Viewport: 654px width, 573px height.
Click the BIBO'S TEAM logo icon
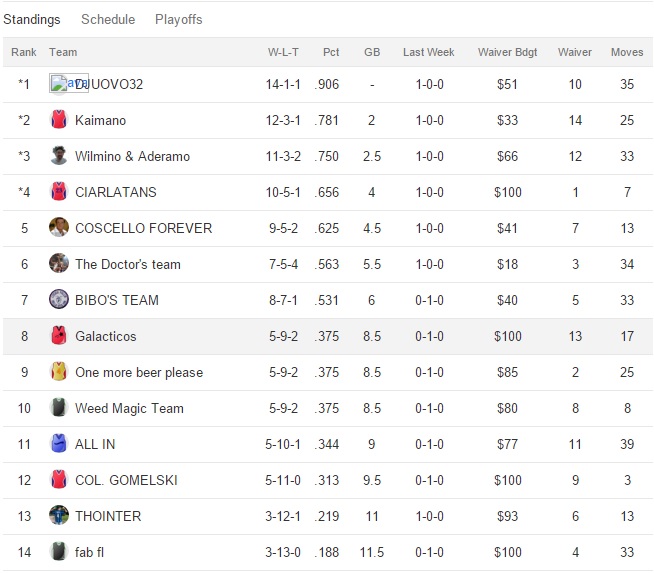58,300
